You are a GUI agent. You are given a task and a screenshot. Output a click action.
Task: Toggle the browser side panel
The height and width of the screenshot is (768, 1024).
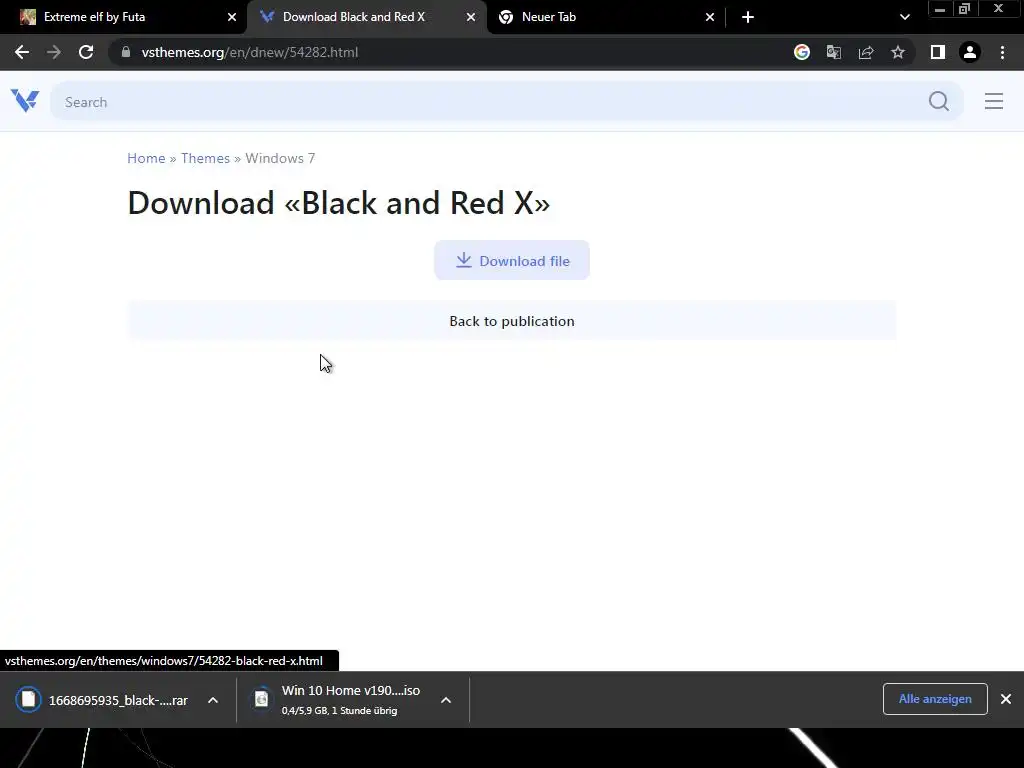pyautogui.click(x=937, y=52)
